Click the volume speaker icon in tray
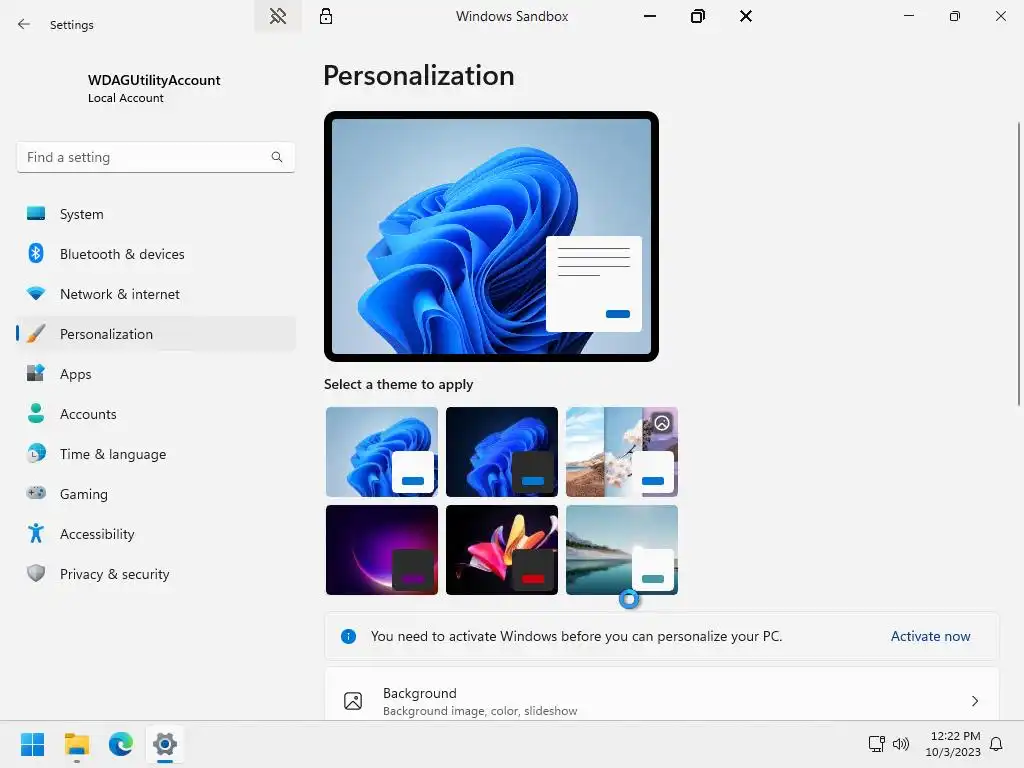 [901, 744]
